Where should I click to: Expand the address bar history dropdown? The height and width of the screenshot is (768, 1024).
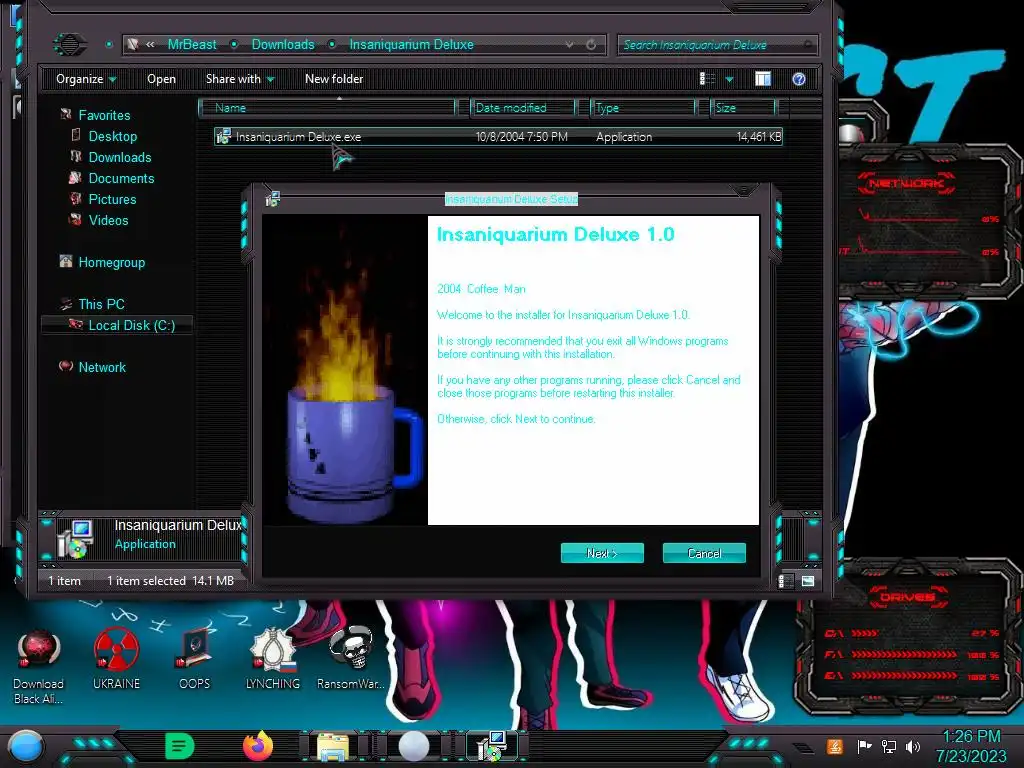pyautogui.click(x=569, y=44)
